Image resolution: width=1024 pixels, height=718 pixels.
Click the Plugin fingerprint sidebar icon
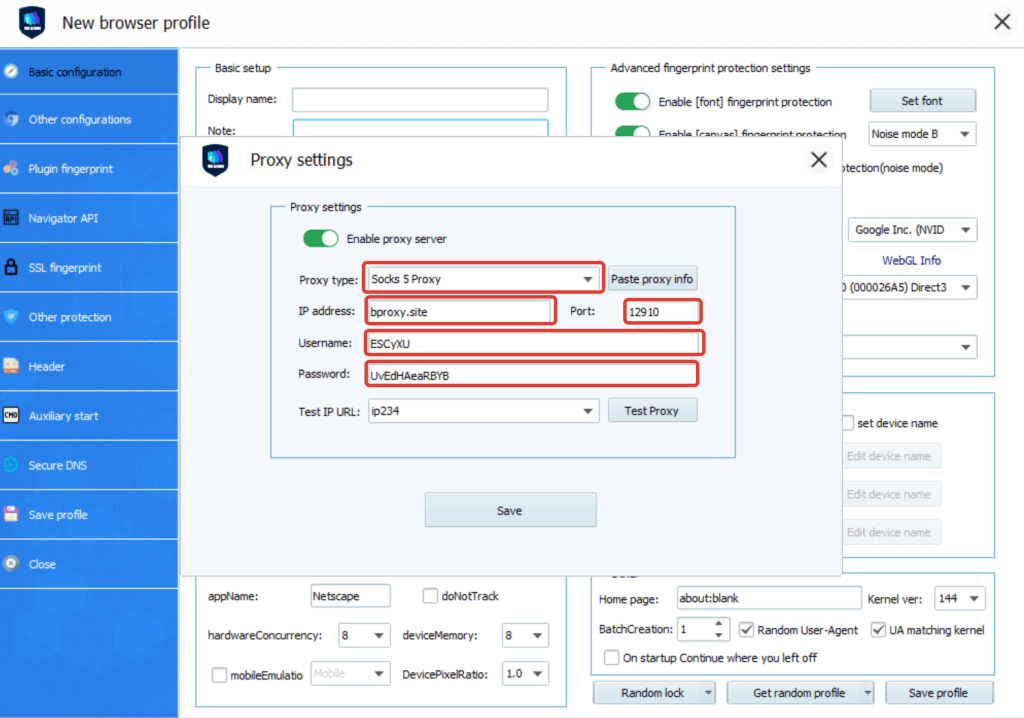[x=11, y=169]
